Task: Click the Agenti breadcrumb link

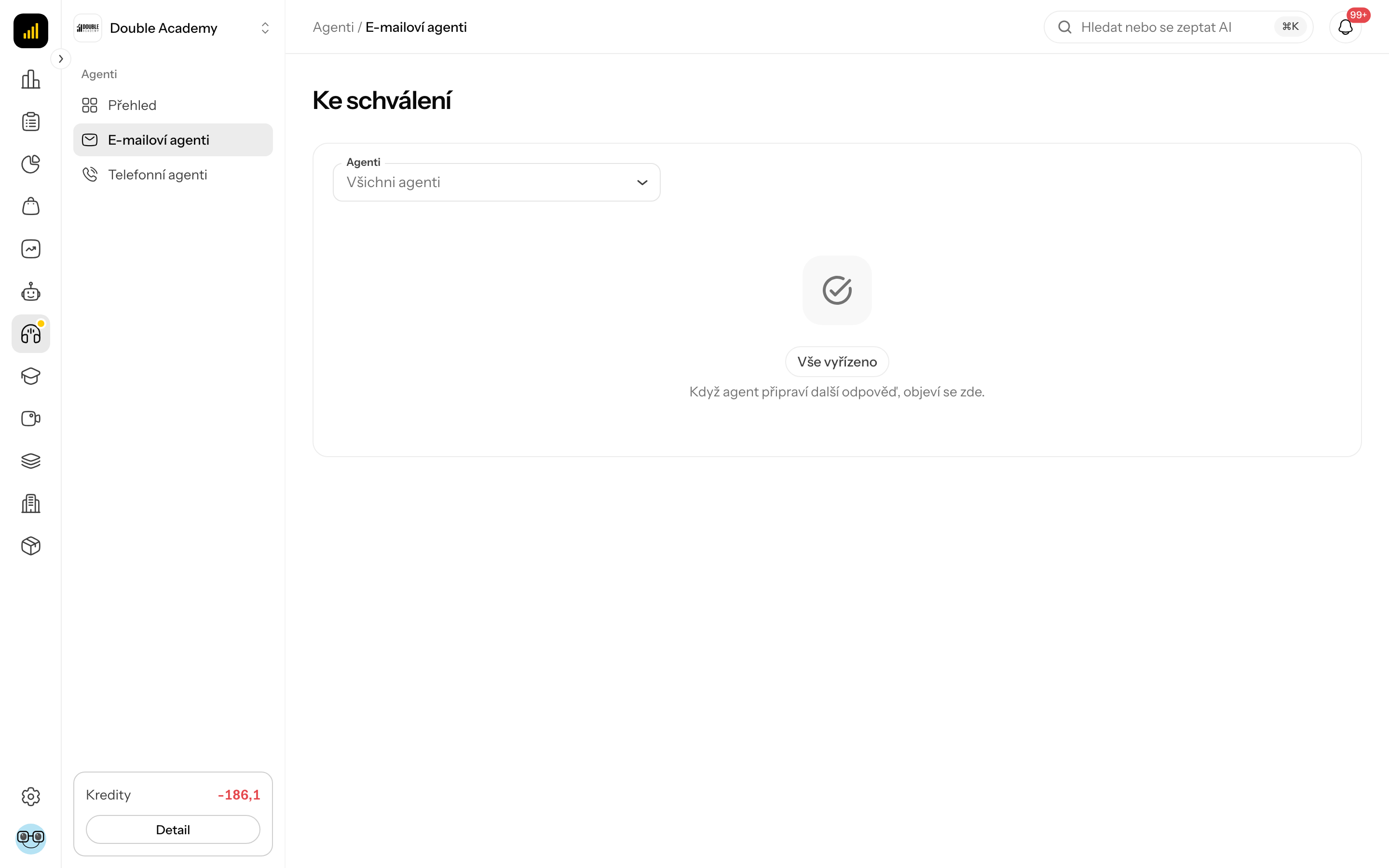Action: tap(333, 27)
